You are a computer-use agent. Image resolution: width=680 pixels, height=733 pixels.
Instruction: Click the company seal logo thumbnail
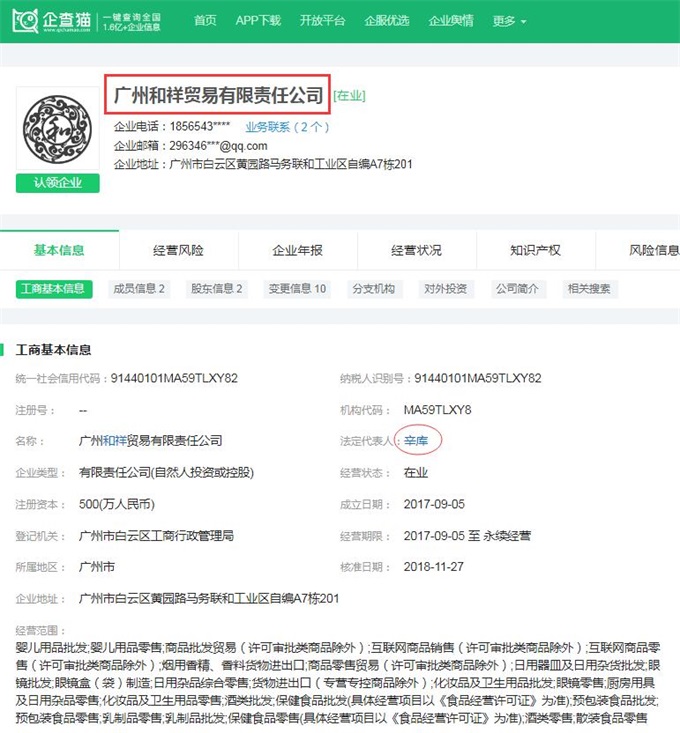[x=58, y=128]
